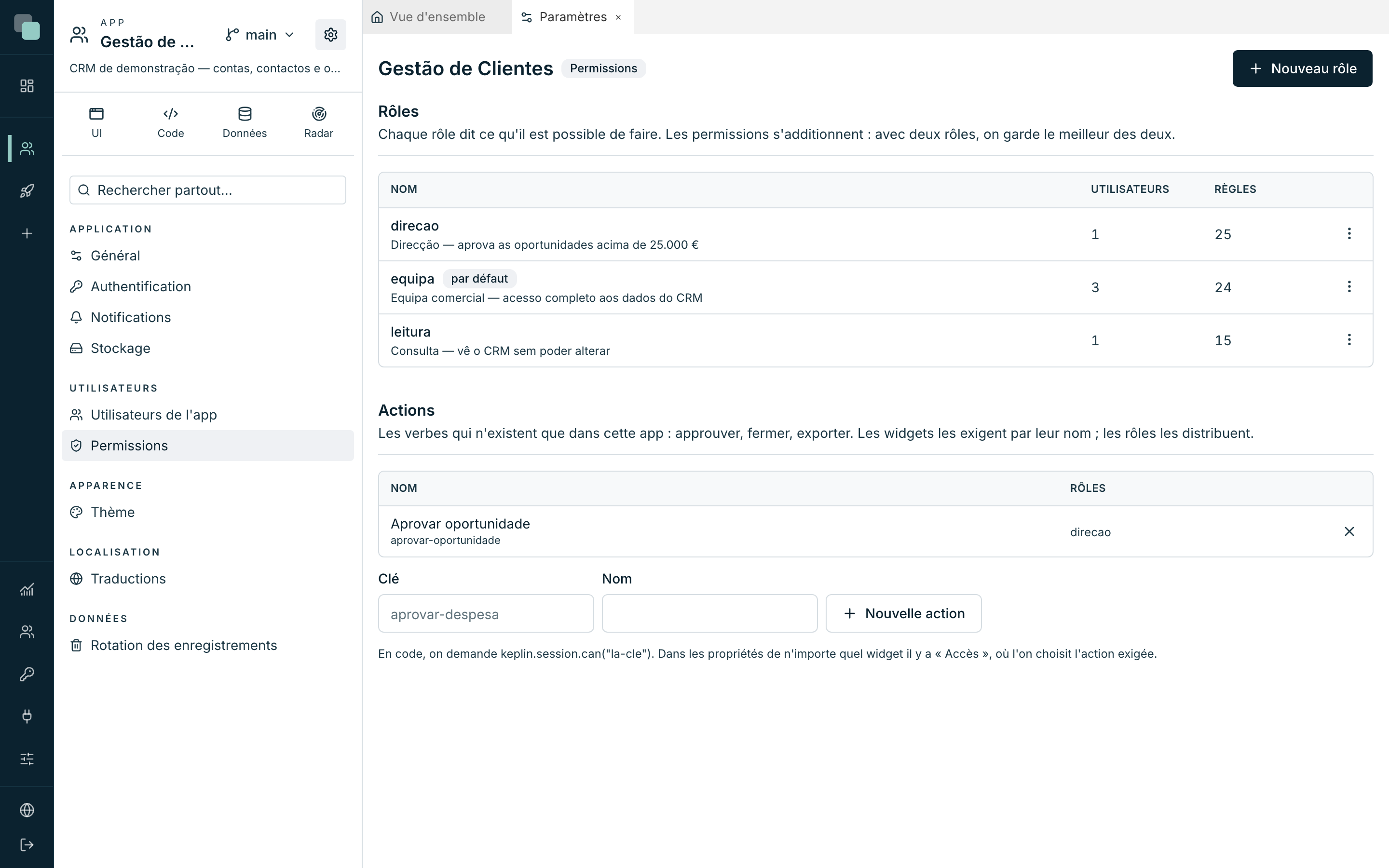Focus the Nom input field

pyautogui.click(x=709, y=614)
